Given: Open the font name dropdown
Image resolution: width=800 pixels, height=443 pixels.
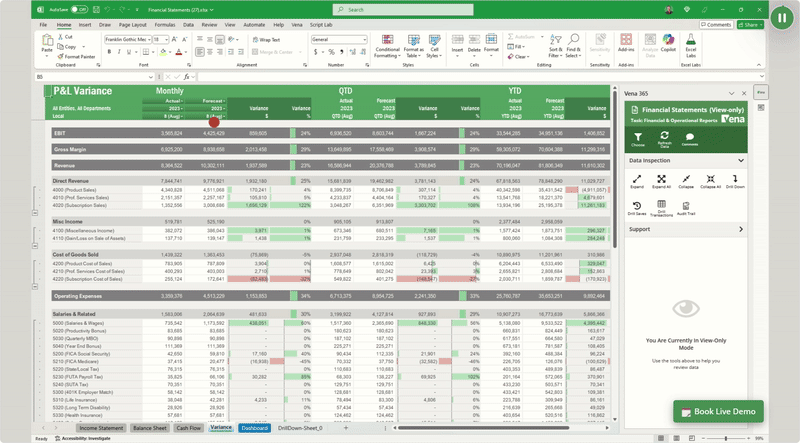Looking at the screenshot, I should pos(149,39).
